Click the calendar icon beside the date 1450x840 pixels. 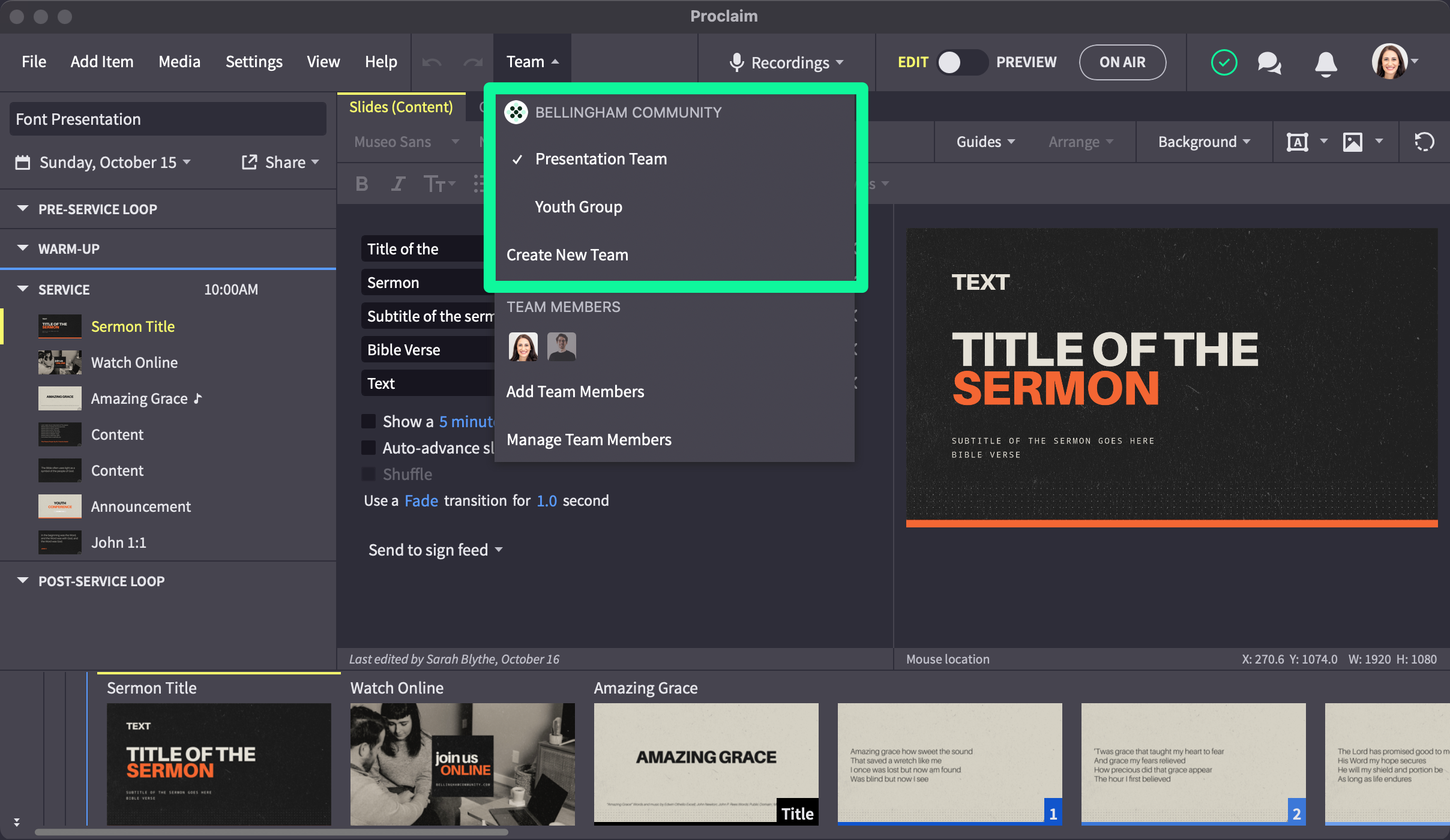[23, 163]
